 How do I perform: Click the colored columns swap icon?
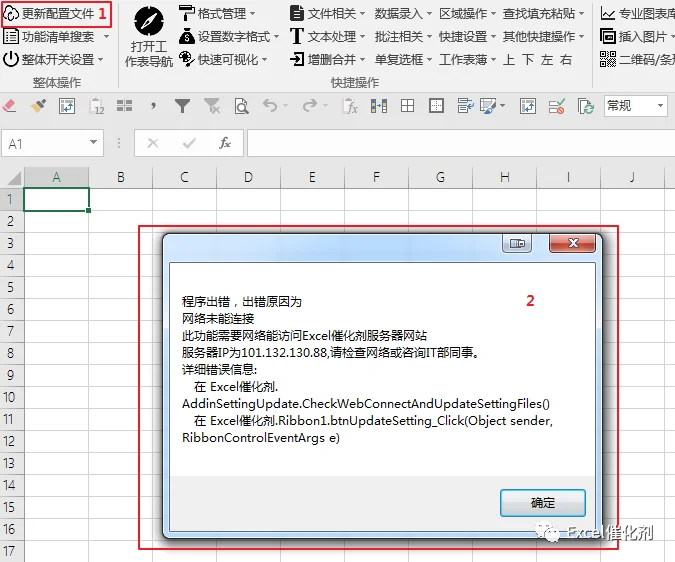pos(379,105)
